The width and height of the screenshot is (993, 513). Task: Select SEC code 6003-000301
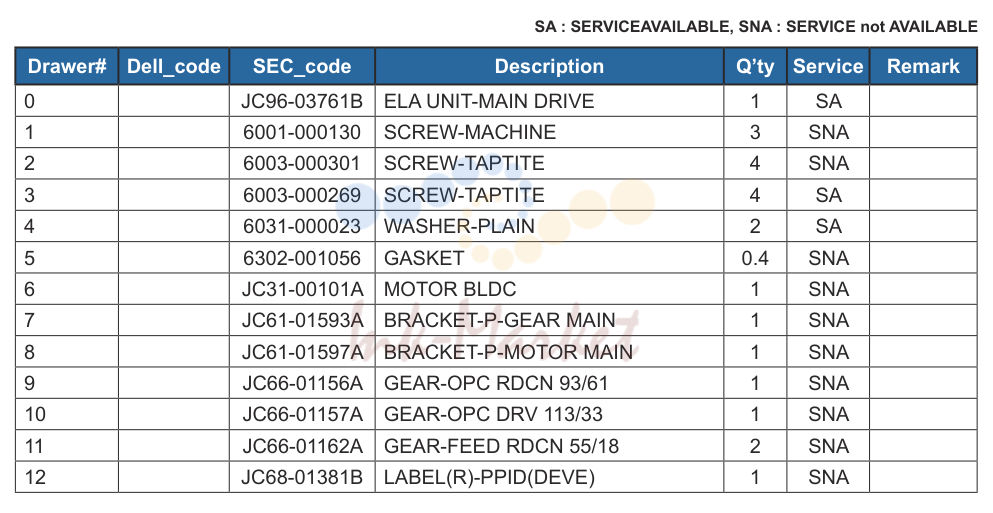[302, 163]
